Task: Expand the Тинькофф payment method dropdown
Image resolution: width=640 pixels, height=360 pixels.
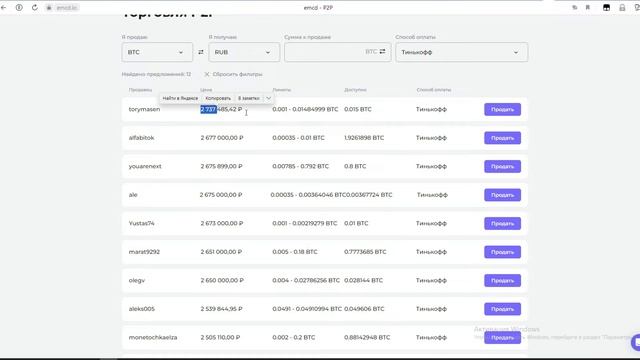Action: click(461, 52)
